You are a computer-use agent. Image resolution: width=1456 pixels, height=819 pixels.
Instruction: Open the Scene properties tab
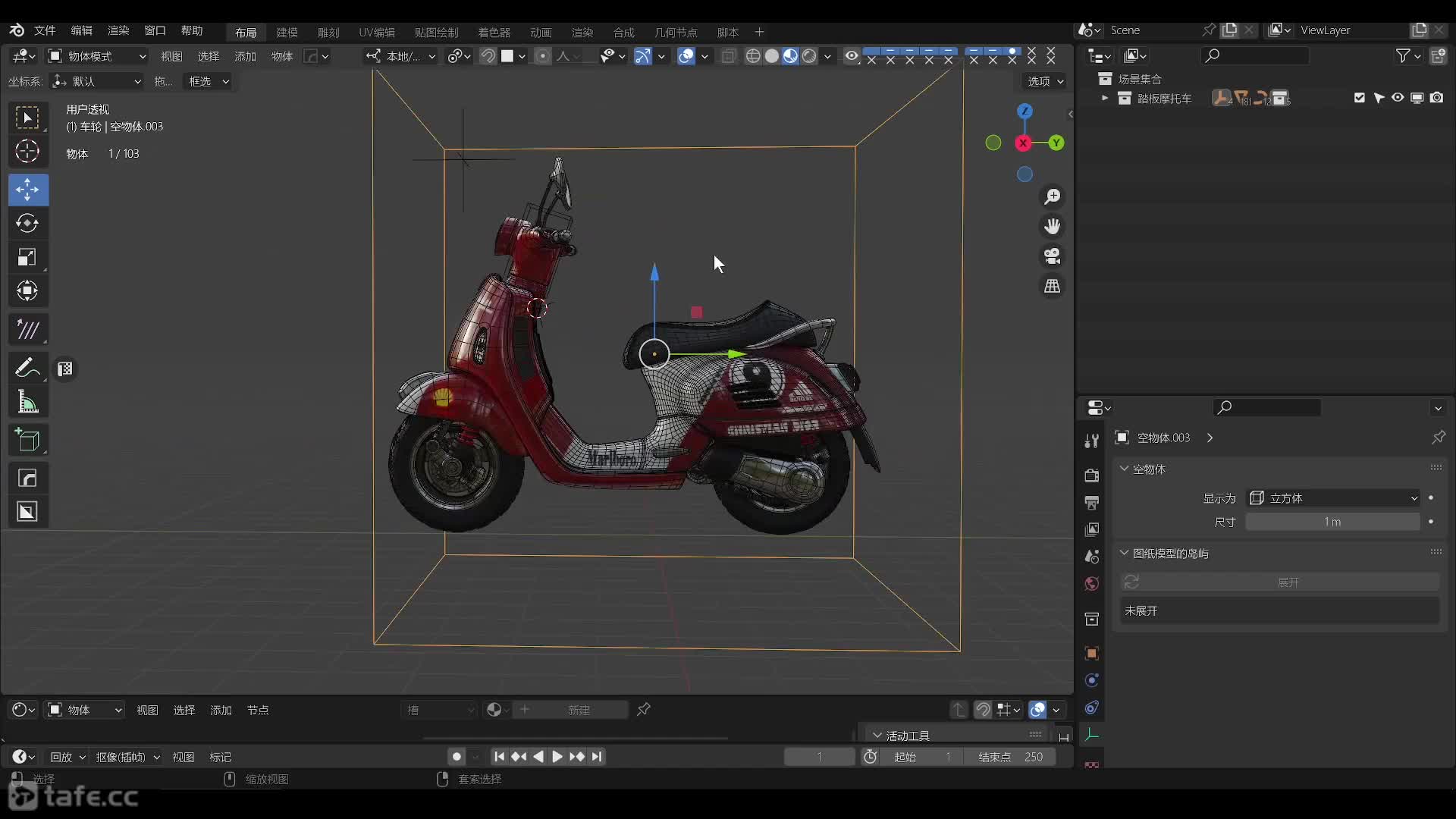[1092, 557]
